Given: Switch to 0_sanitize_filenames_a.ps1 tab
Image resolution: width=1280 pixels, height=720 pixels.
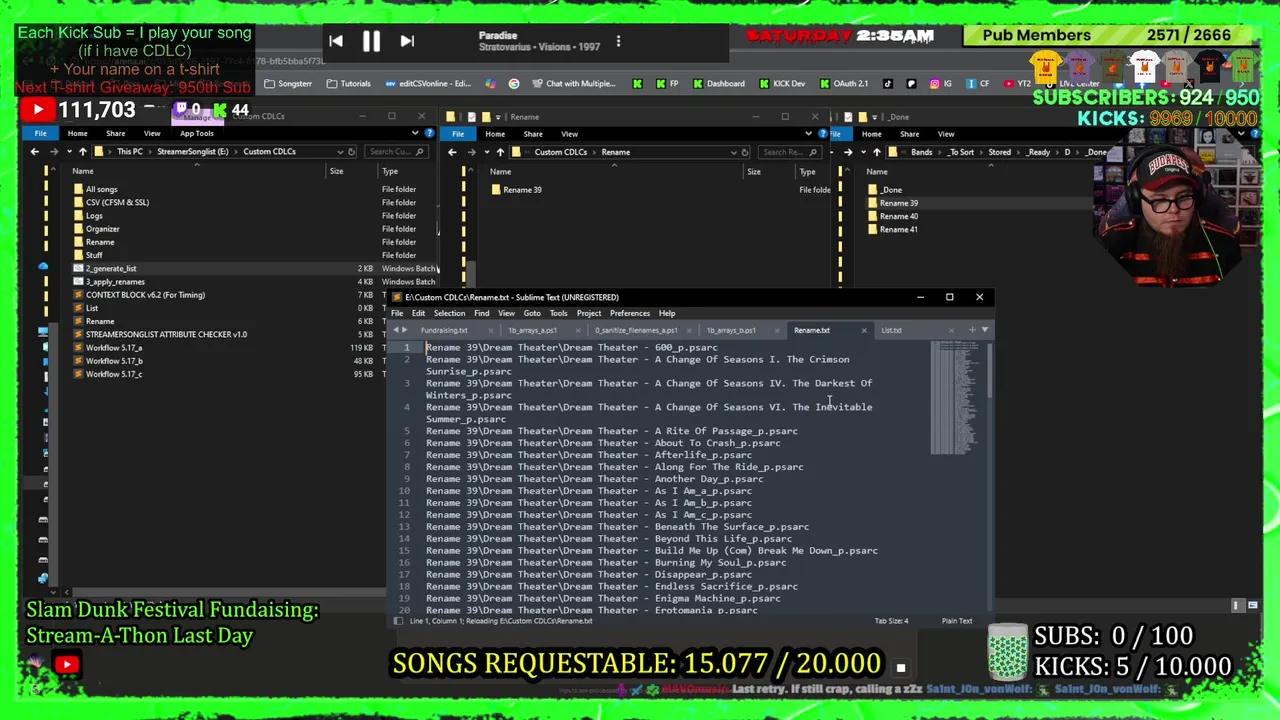Looking at the screenshot, I should (x=636, y=330).
